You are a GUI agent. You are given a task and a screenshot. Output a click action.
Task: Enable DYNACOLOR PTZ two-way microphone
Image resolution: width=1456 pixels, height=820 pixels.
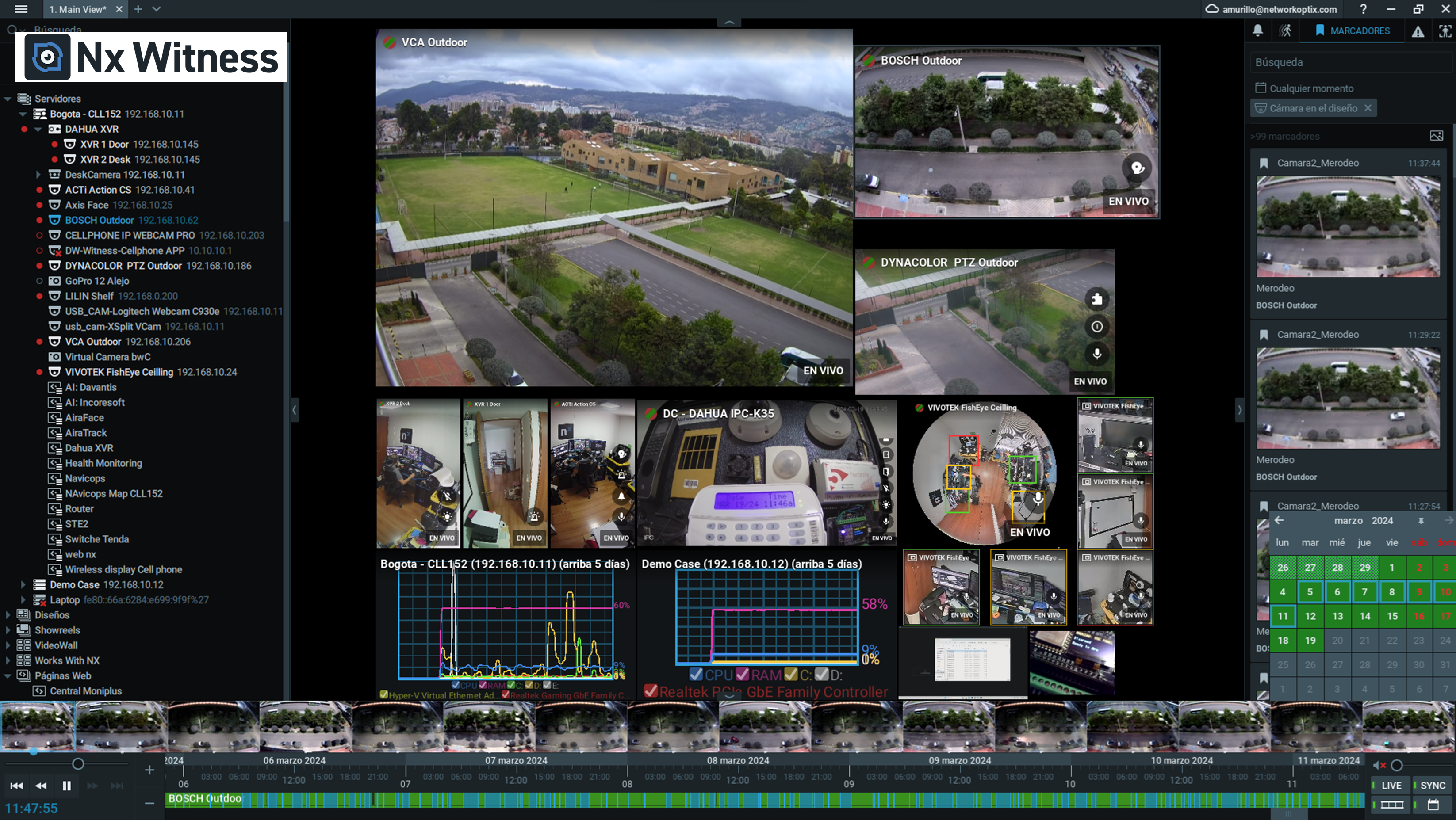(1096, 354)
